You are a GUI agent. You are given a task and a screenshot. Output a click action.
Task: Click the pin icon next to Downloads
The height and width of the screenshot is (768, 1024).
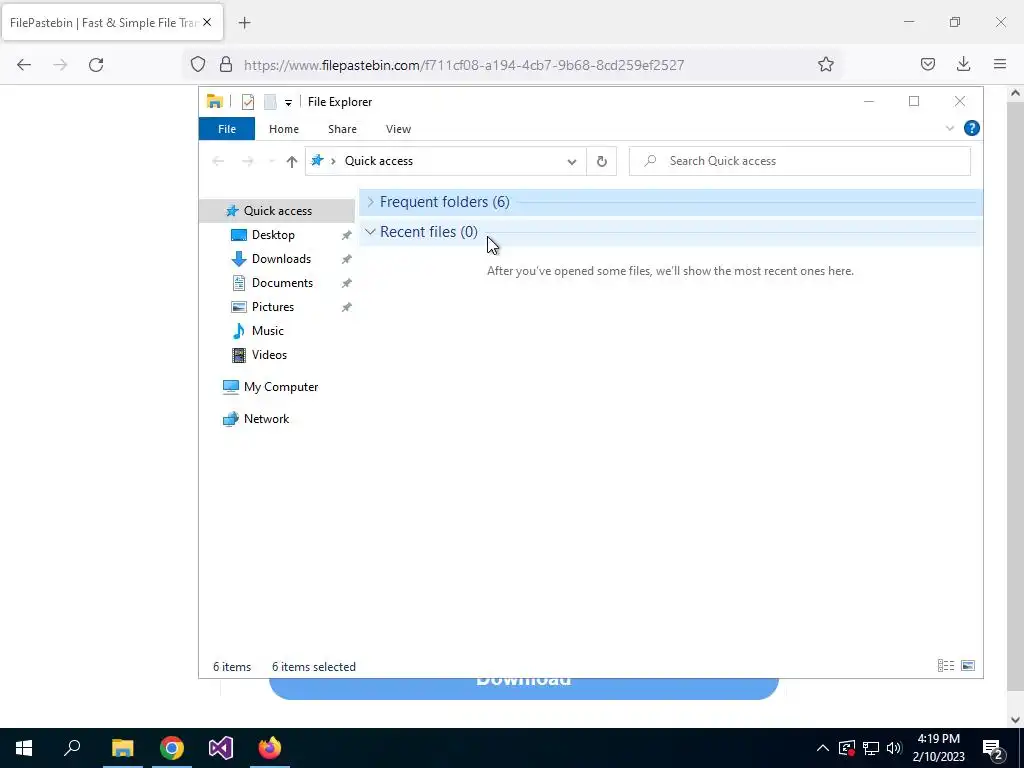point(347,259)
